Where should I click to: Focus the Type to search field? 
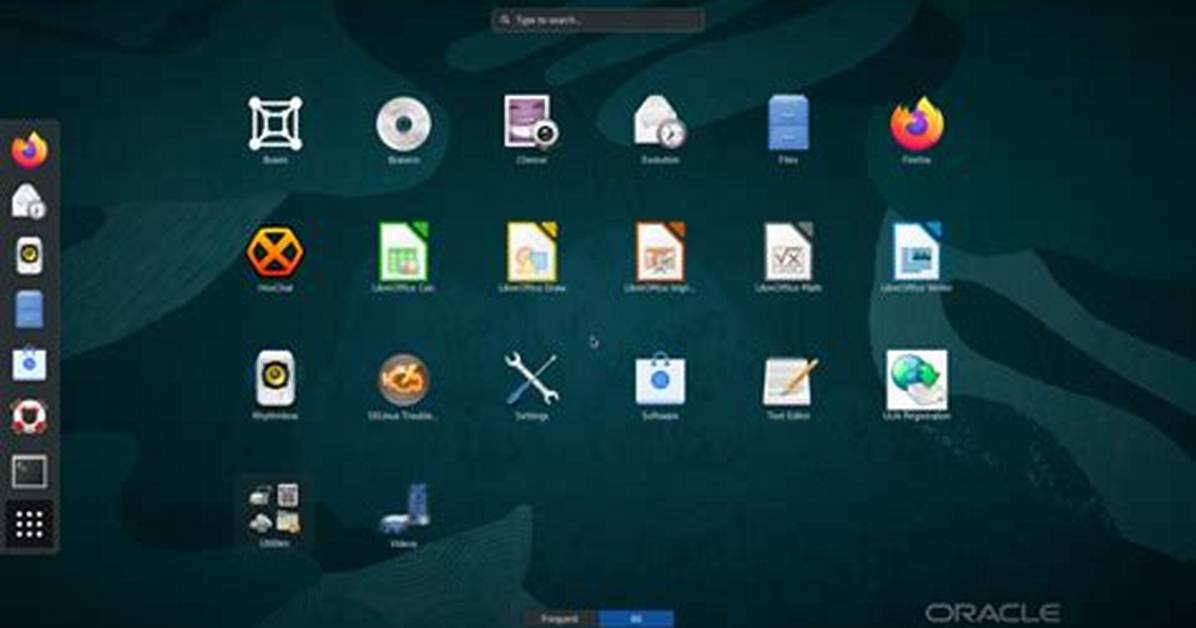tap(598, 20)
